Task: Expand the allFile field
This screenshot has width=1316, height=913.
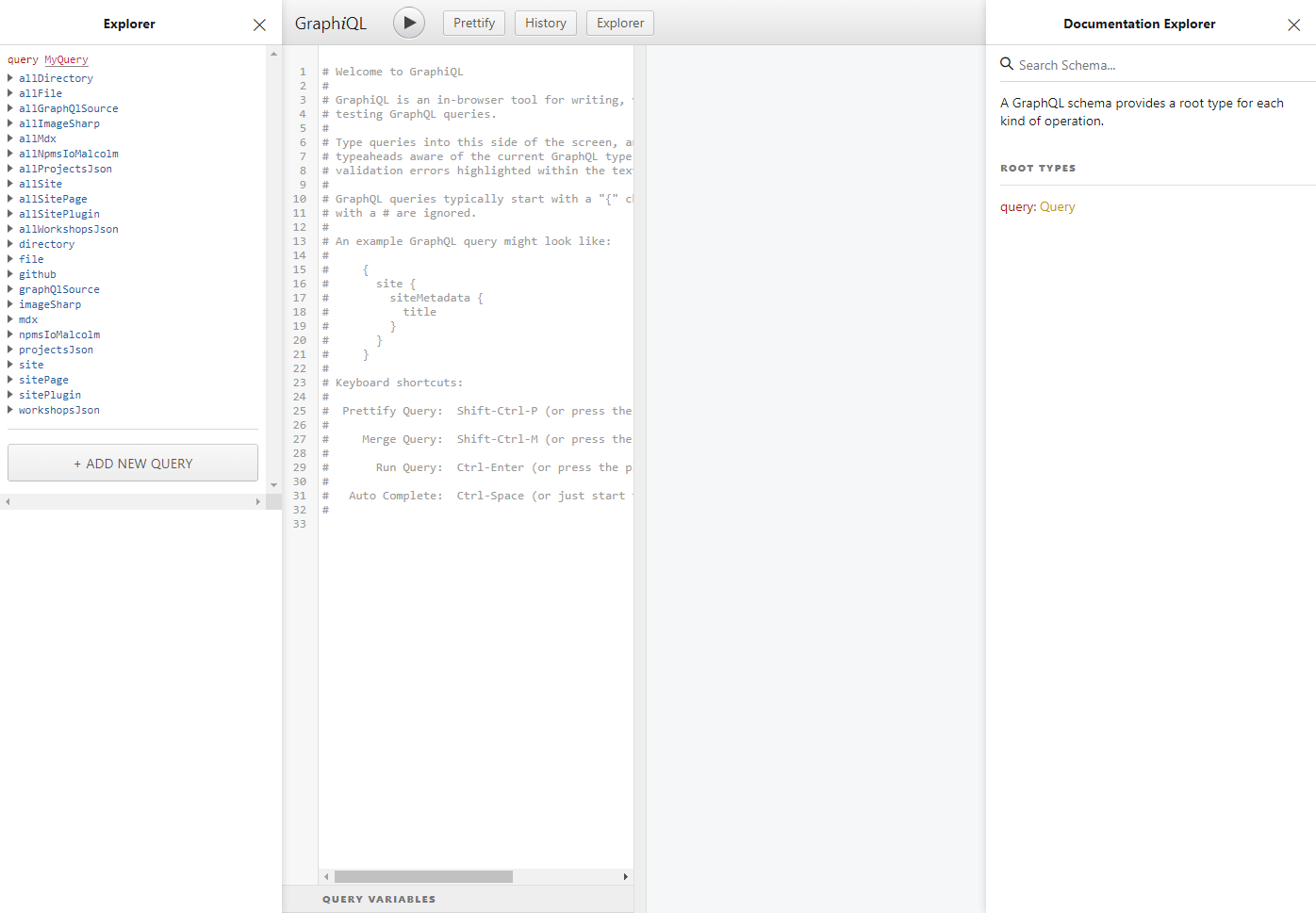Action: click(35, 93)
